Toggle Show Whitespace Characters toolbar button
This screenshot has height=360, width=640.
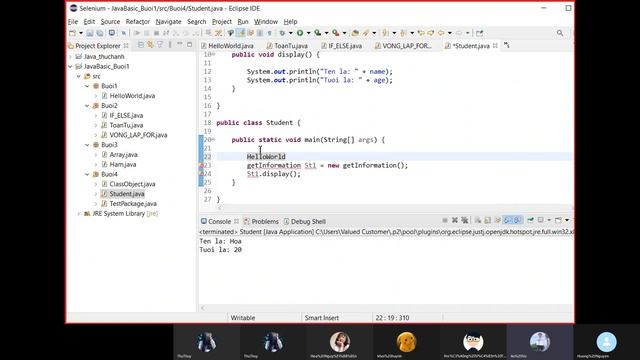coord(270,33)
